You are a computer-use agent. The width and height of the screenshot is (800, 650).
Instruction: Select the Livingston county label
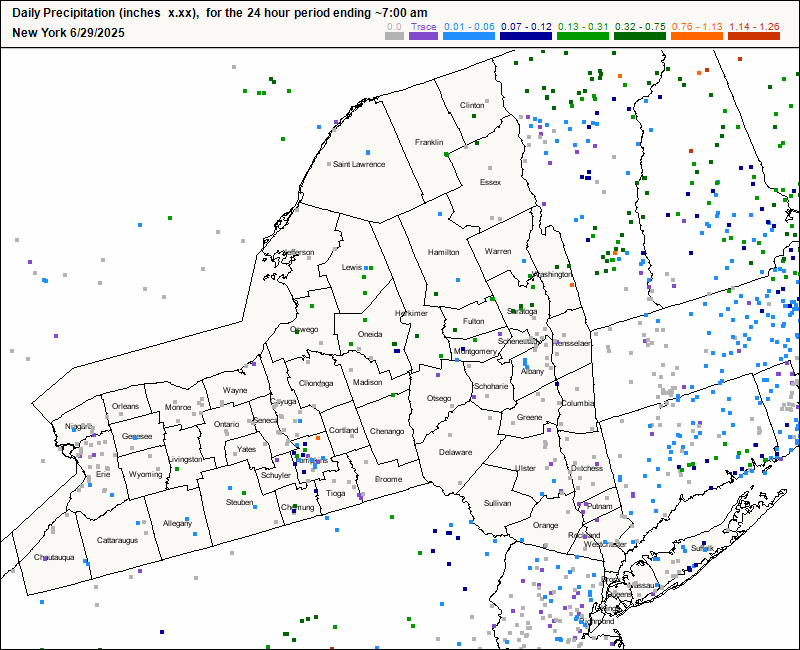(x=186, y=459)
